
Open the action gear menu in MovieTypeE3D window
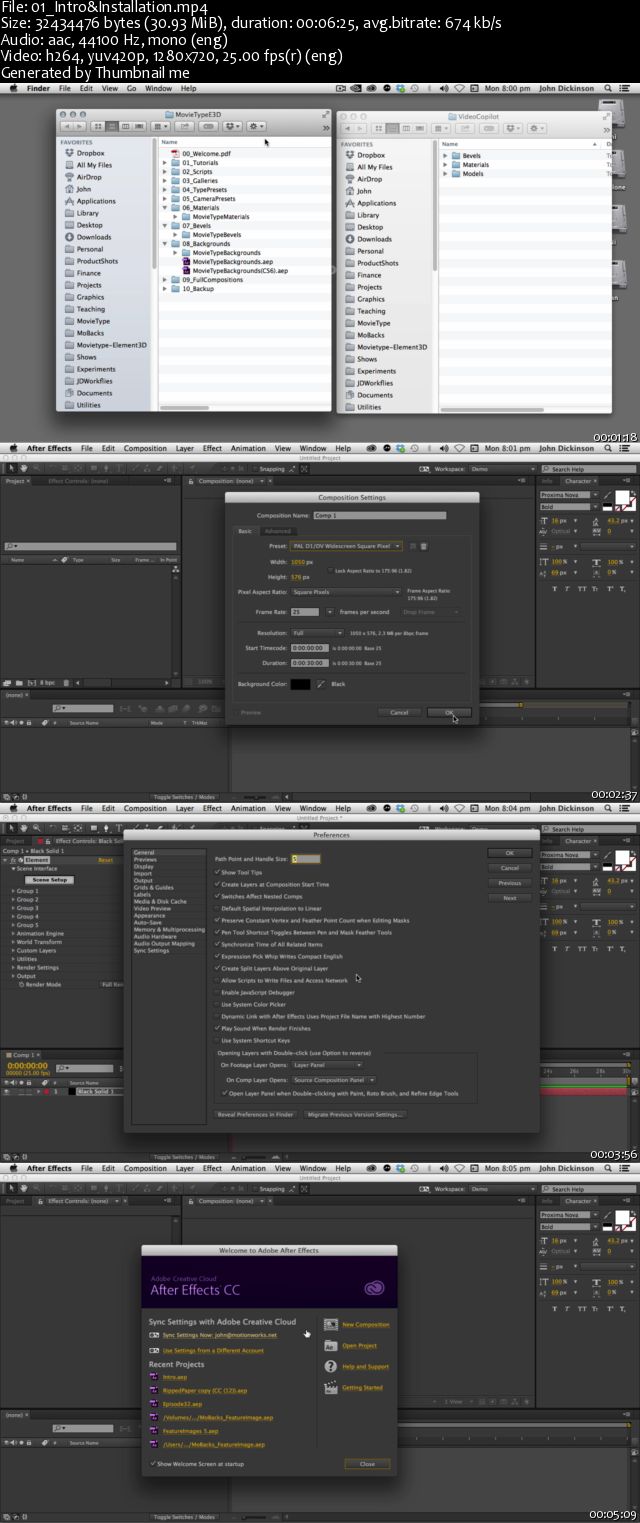[x=257, y=127]
